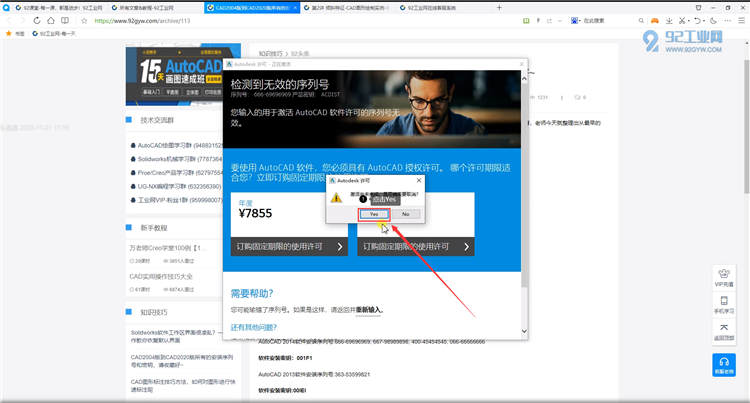This screenshot has height=403, width=750.
Task: Click the 重新输入 link in help section
Action: [368, 310]
